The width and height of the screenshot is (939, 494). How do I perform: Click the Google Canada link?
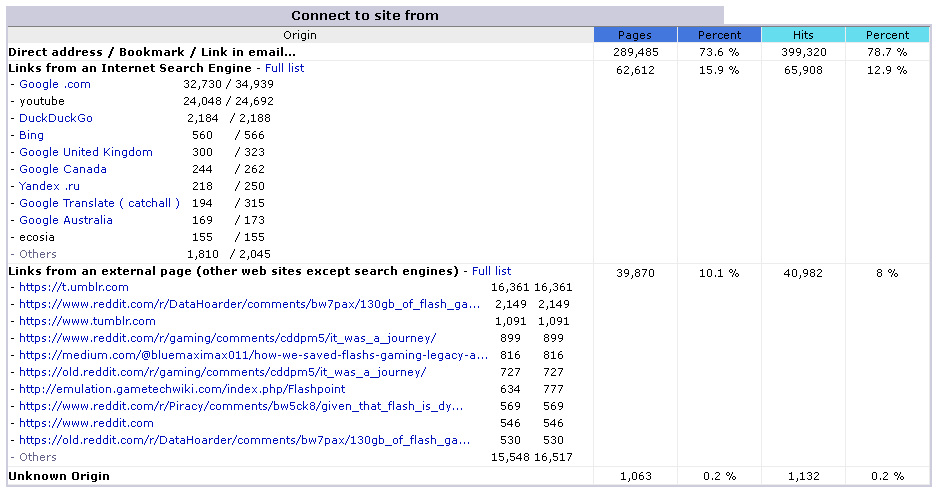click(x=62, y=169)
